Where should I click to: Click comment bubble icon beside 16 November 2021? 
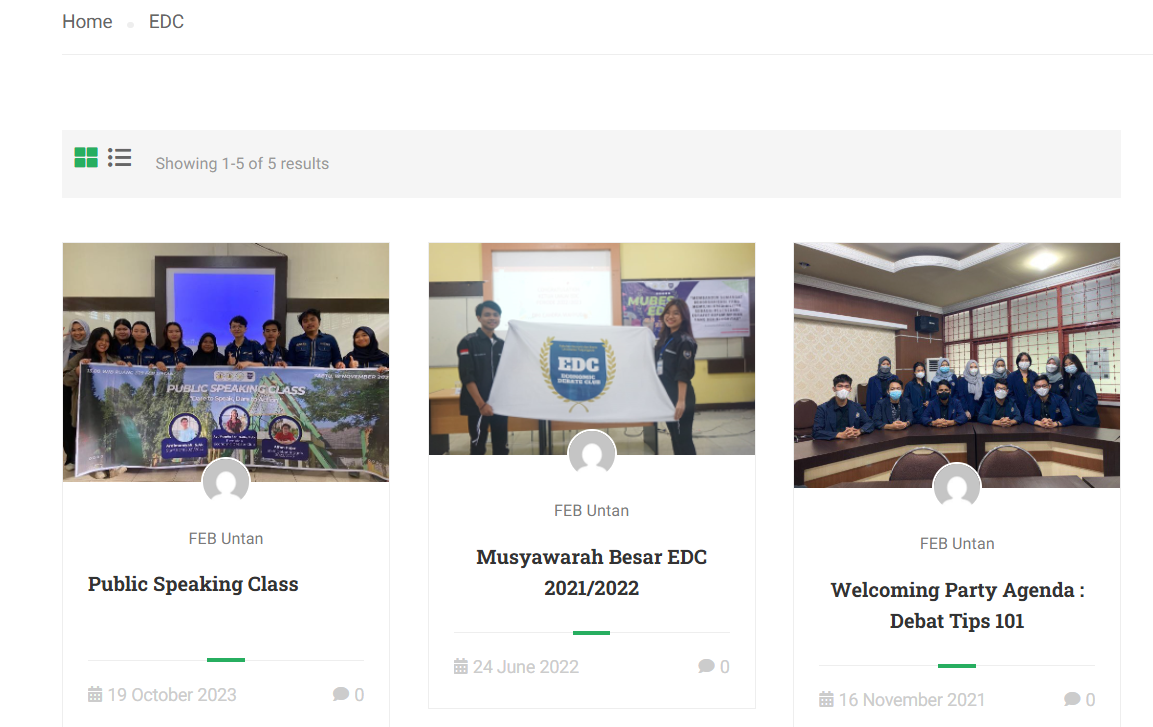pos(1072,699)
